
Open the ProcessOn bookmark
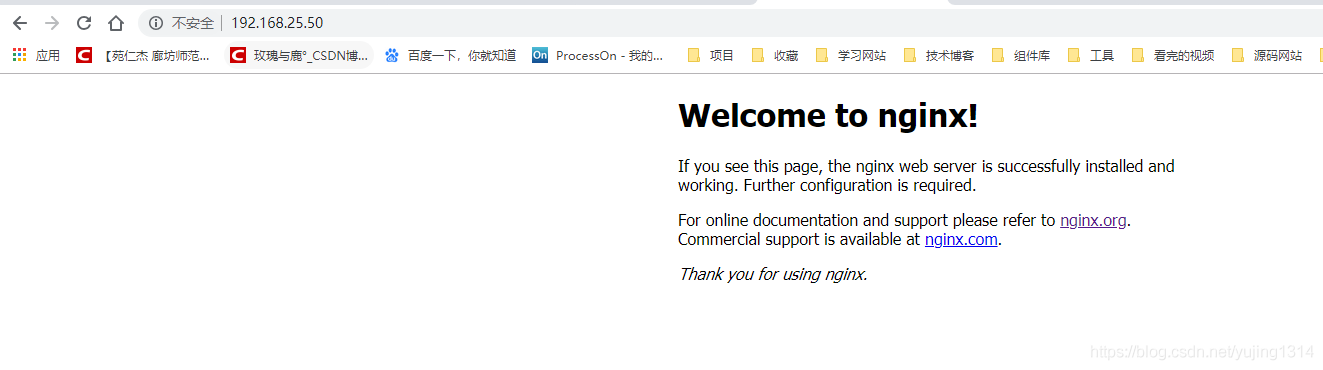tap(598, 56)
